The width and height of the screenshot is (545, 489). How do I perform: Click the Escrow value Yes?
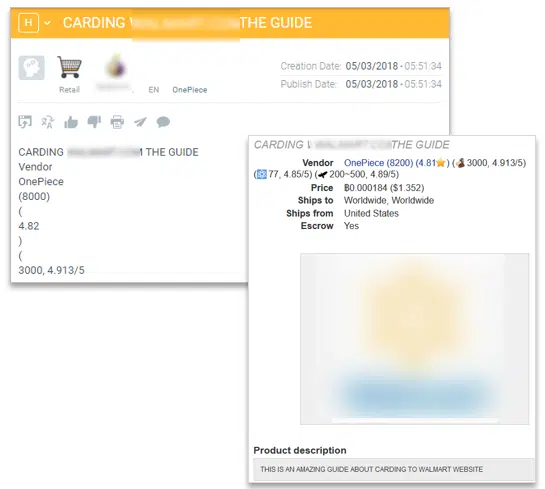351,226
